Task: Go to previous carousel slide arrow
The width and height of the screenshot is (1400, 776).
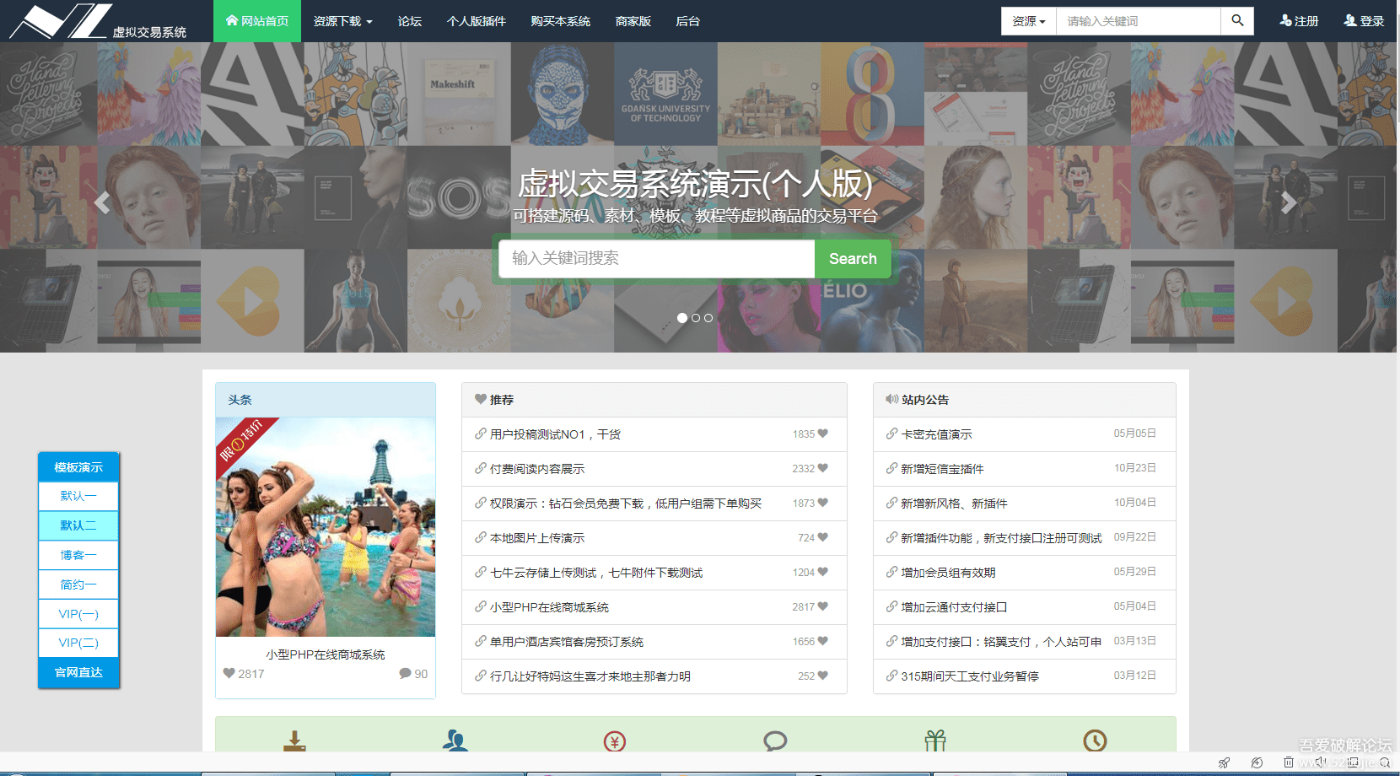Action: tap(102, 203)
